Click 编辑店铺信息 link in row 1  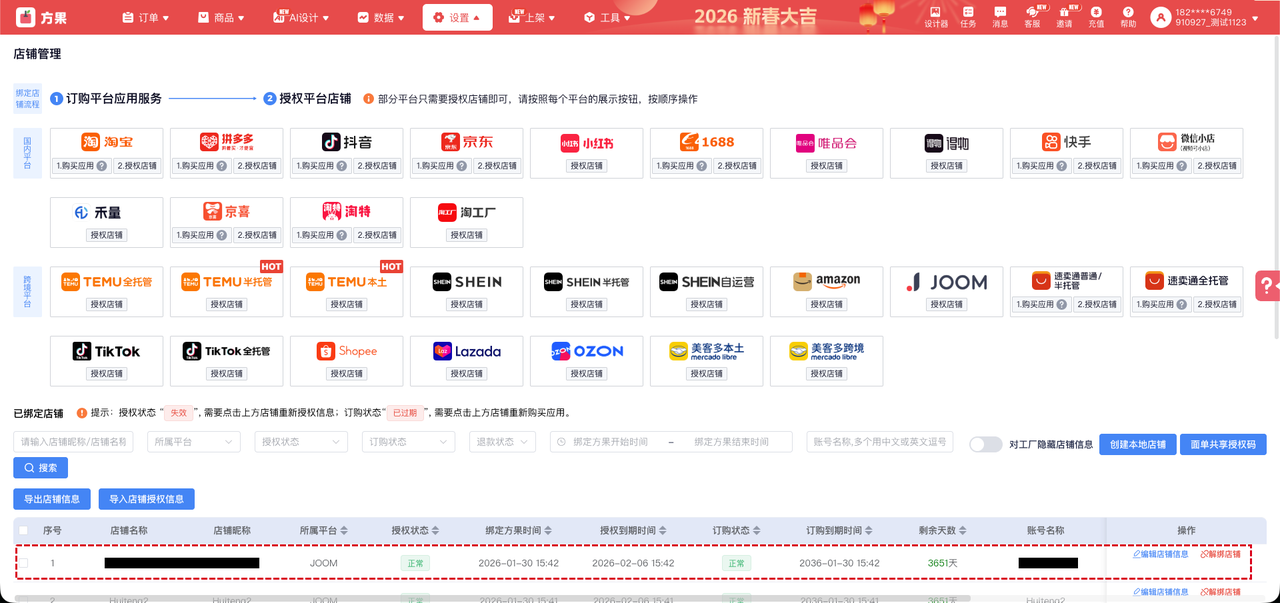(1160, 554)
